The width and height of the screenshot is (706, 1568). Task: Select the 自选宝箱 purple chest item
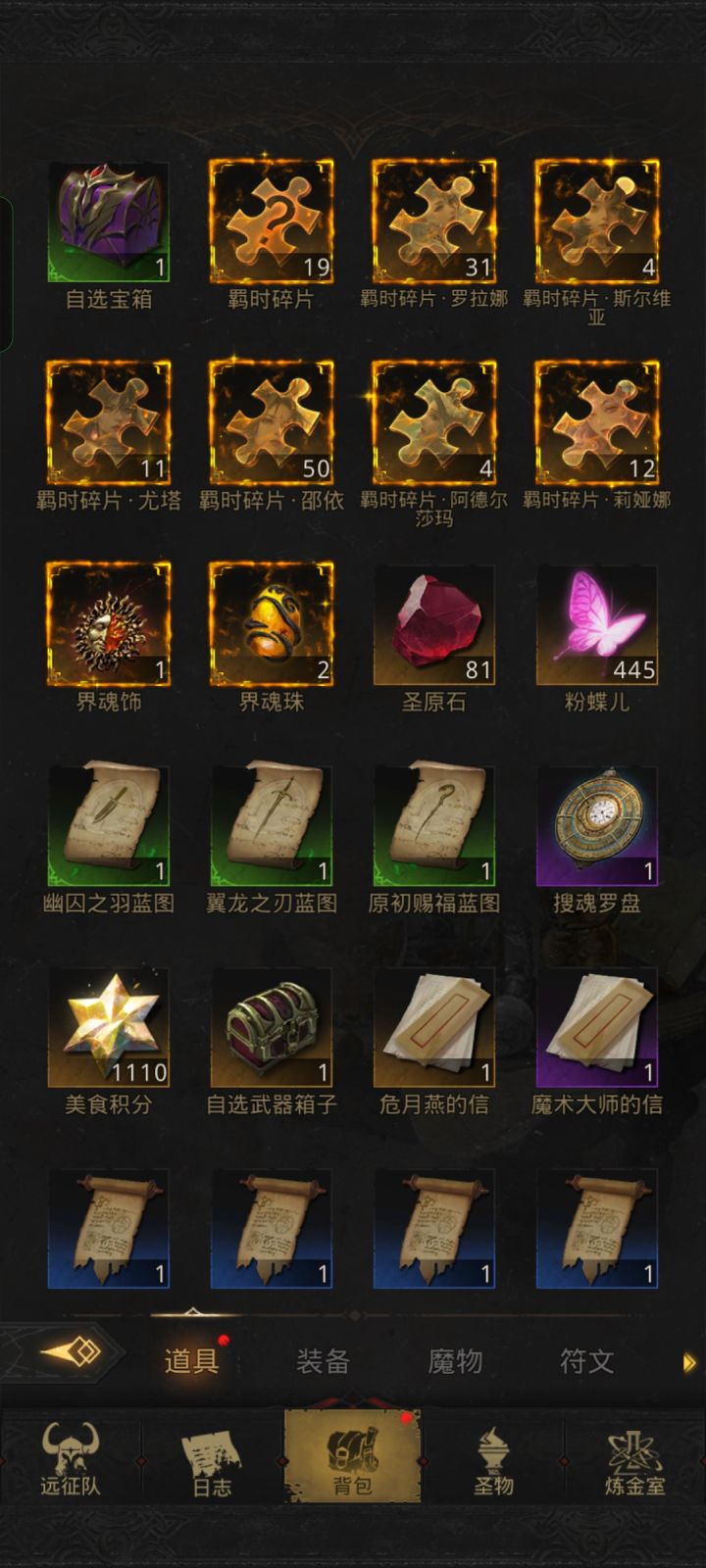[109, 222]
